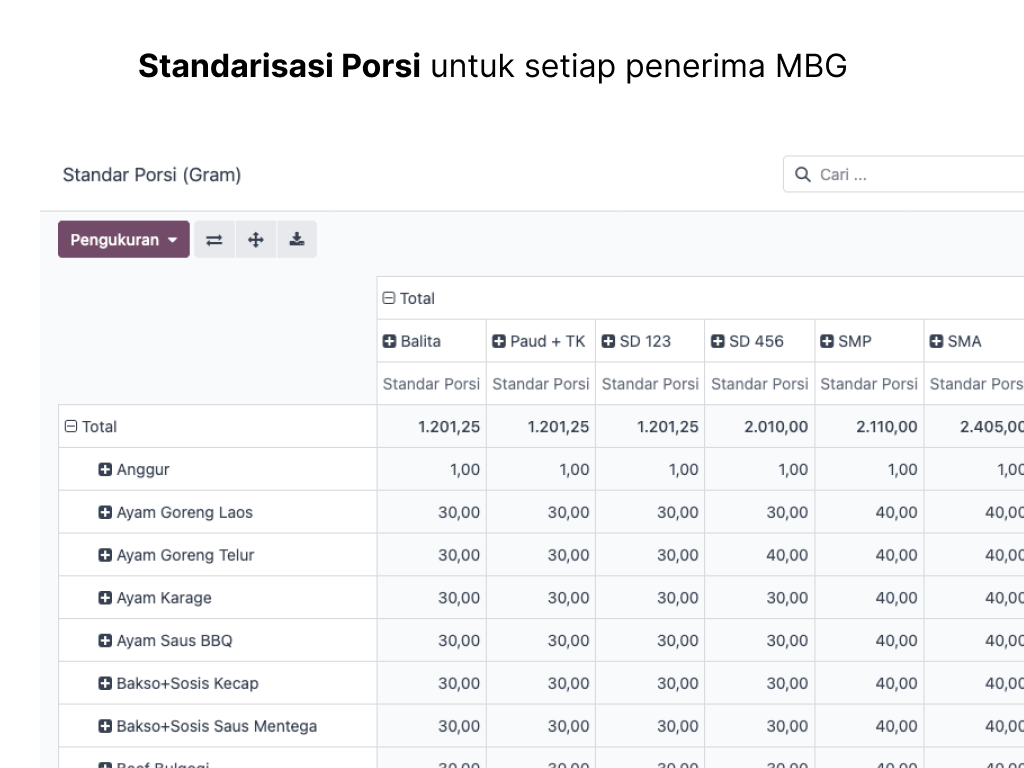
Task: Sort by Standar Porsi under Paud + TK
Action: pyautogui.click(x=541, y=384)
